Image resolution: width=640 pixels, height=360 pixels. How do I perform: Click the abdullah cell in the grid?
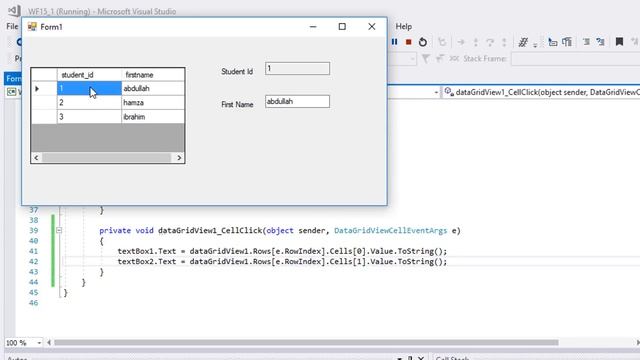coord(153,88)
